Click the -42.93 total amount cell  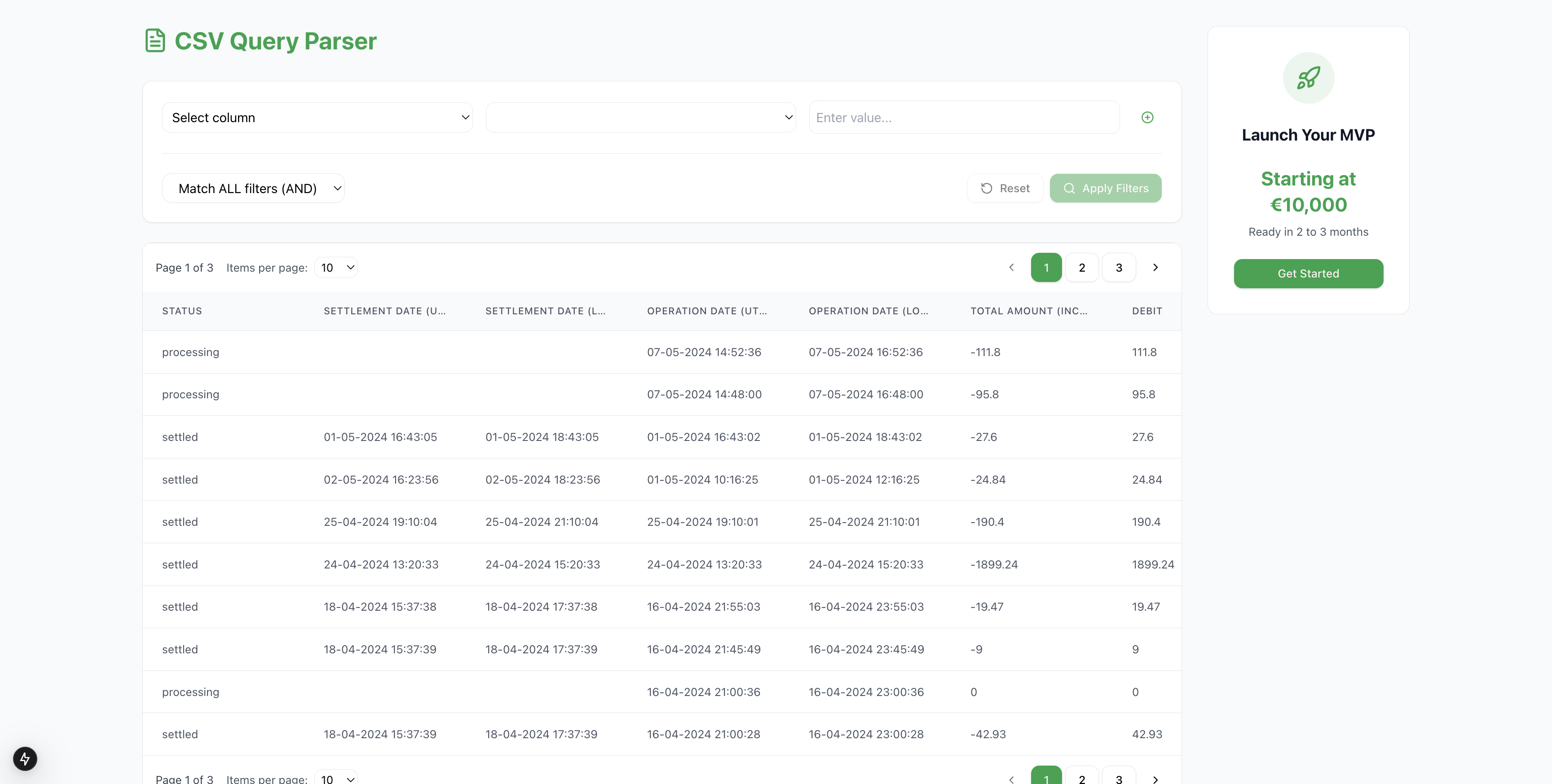tap(988, 734)
